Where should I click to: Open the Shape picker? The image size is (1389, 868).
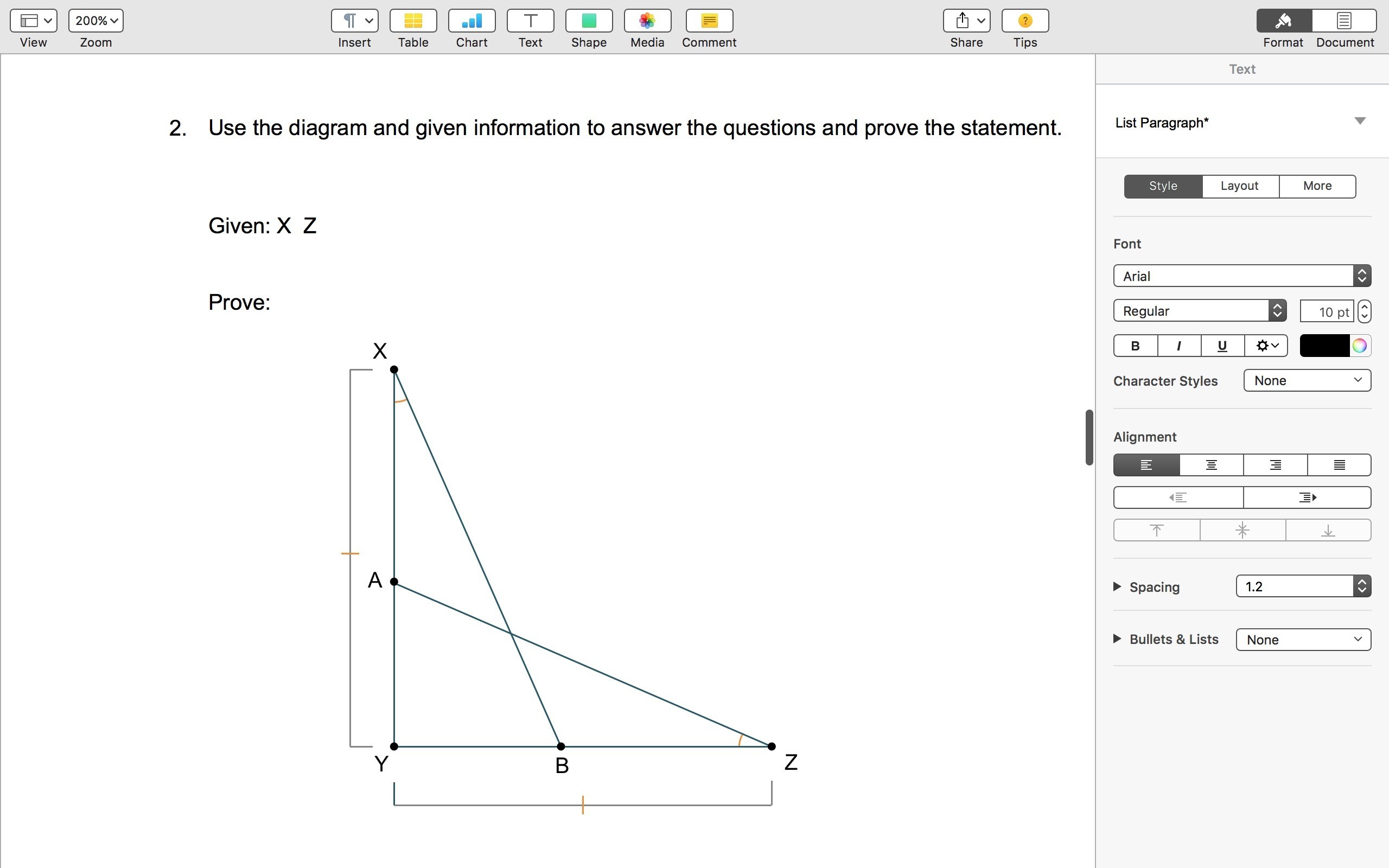click(x=588, y=21)
